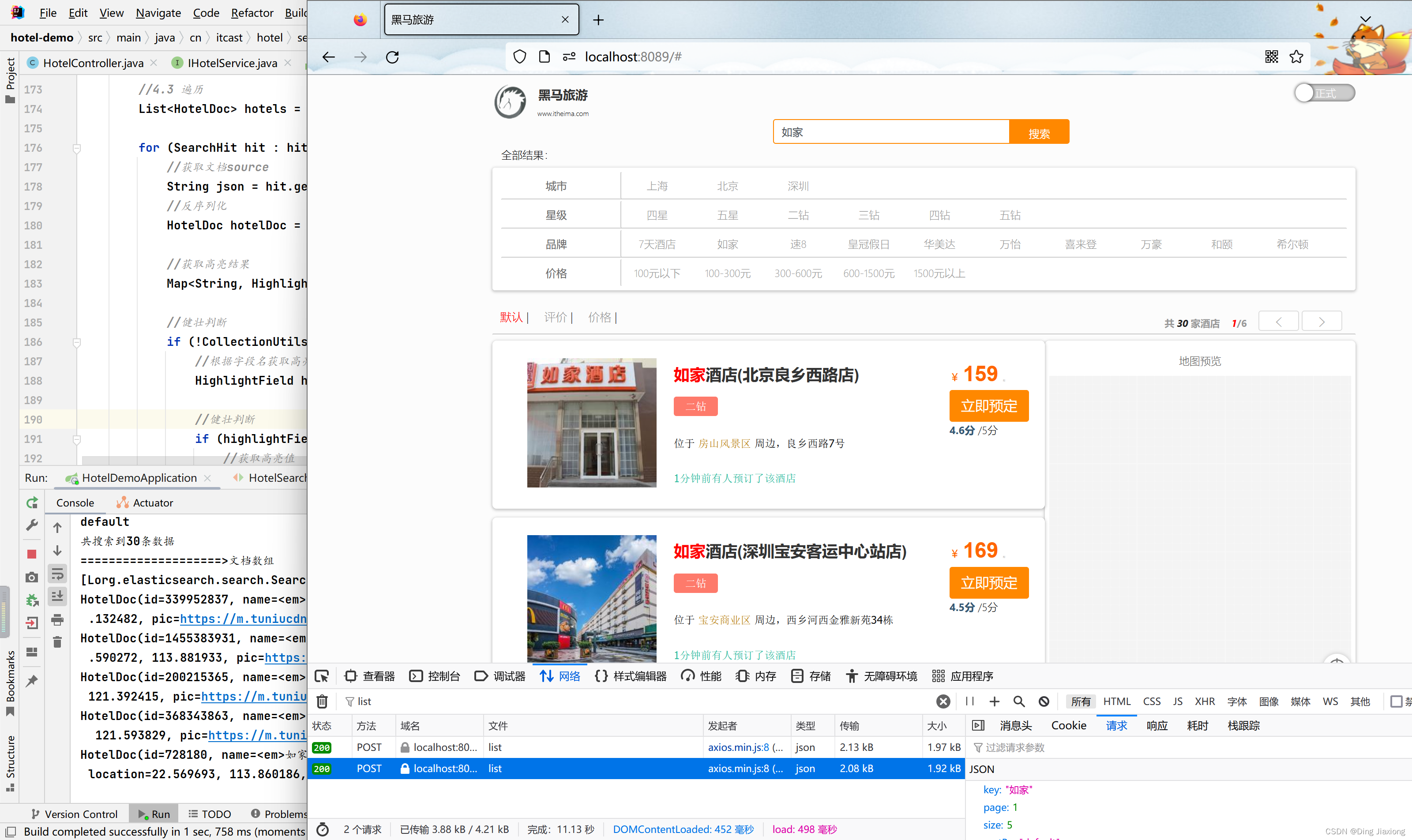The height and width of the screenshot is (840, 1412).
Task: Click 立即预定 for 如家酒店(北京良乡西路店)
Action: click(988, 406)
